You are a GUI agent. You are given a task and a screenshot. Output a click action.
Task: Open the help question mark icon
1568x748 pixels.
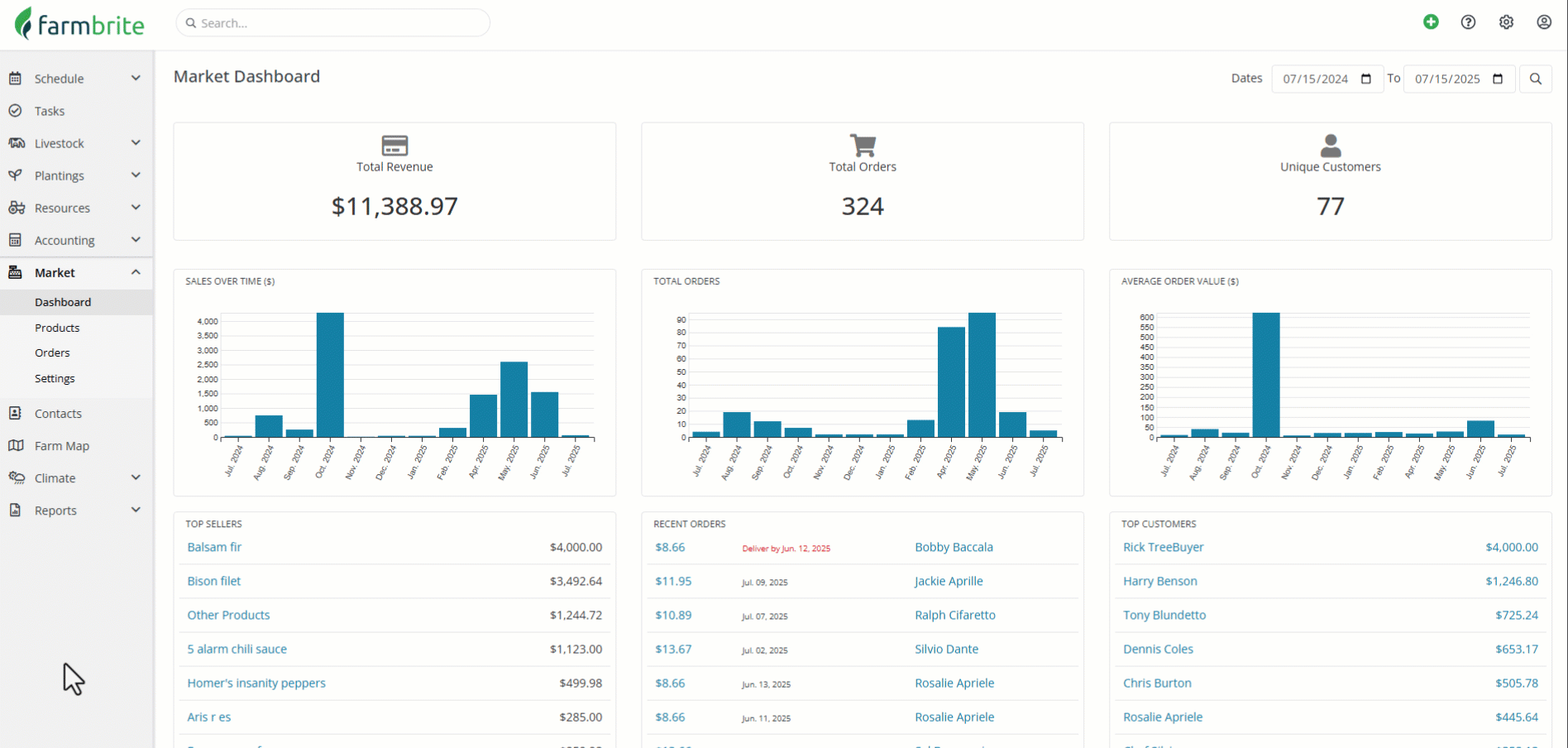click(x=1468, y=22)
